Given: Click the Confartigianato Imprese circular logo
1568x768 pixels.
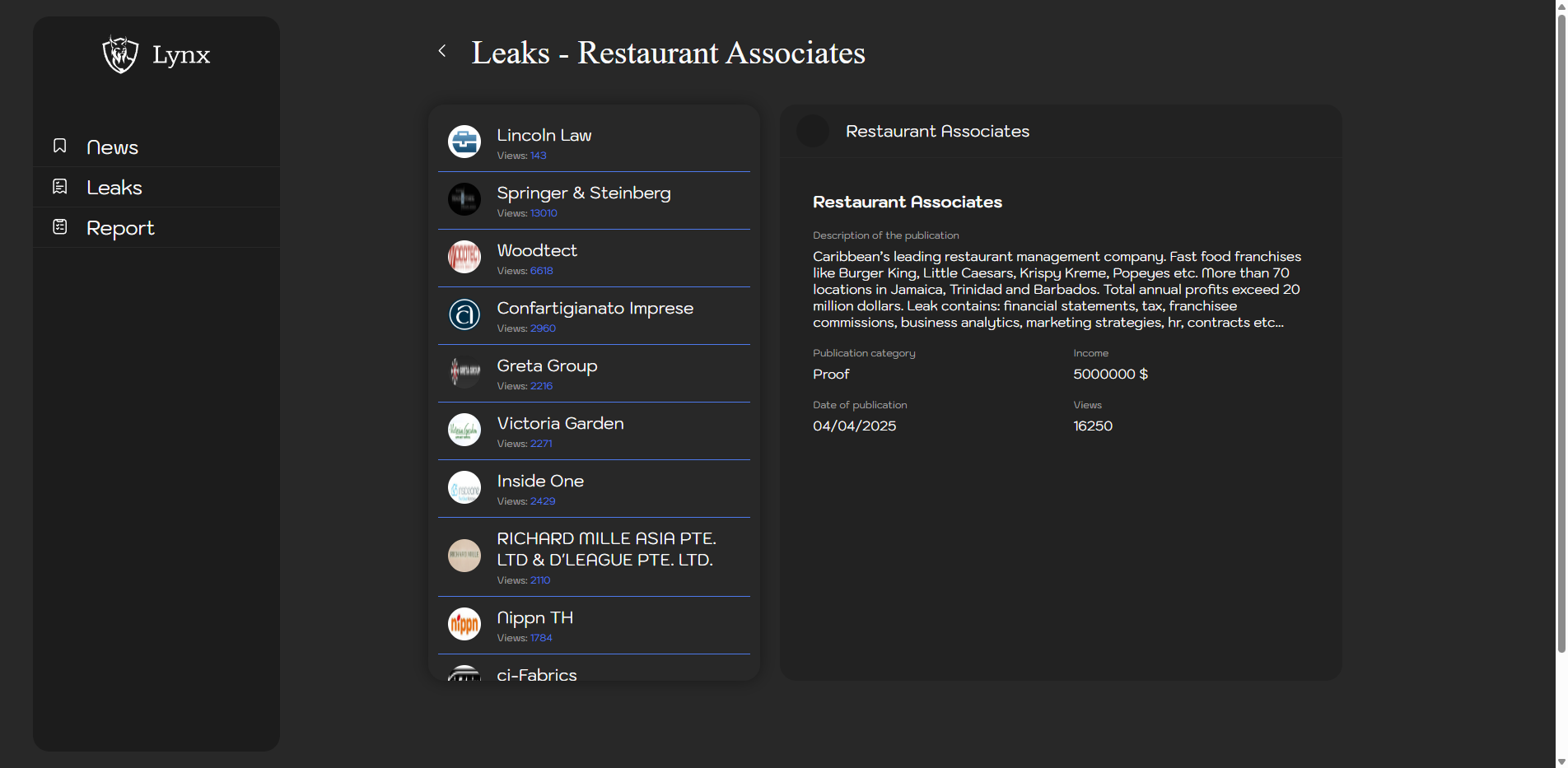Looking at the screenshot, I should 464,314.
